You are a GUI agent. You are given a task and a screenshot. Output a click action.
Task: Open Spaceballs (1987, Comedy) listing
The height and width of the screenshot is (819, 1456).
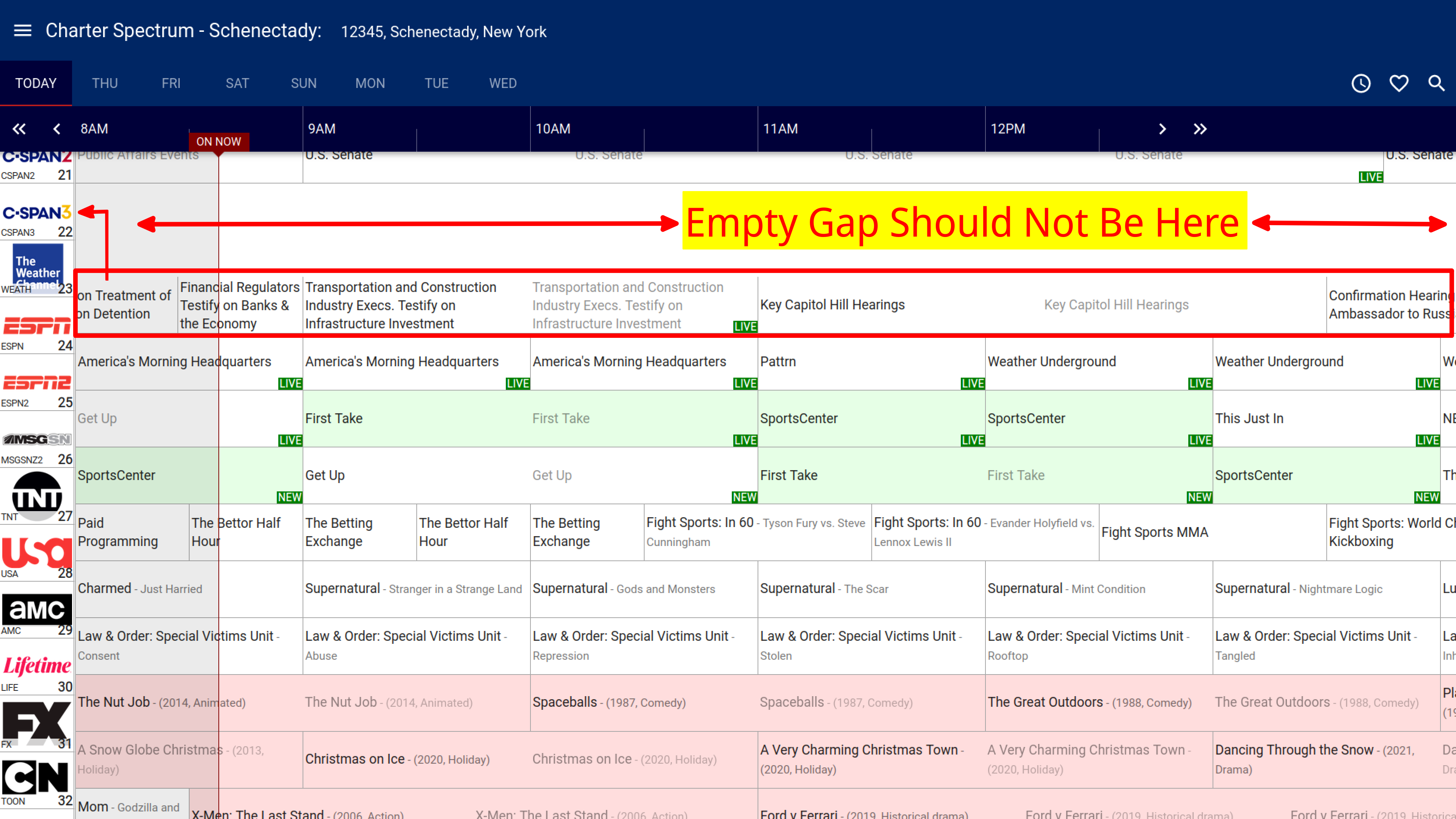tap(758, 703)
